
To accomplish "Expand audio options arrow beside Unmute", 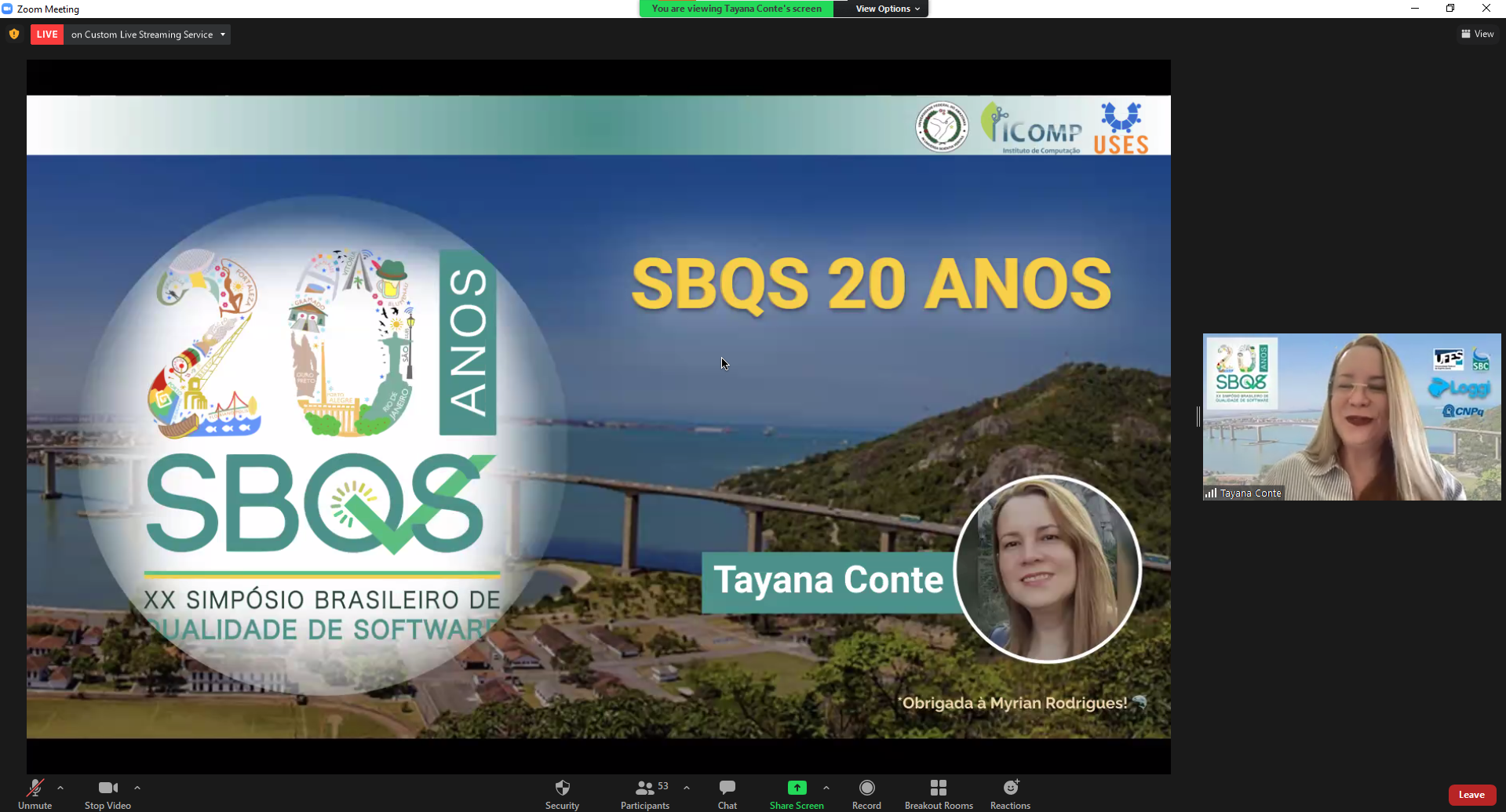I will [x=60, y=788].
